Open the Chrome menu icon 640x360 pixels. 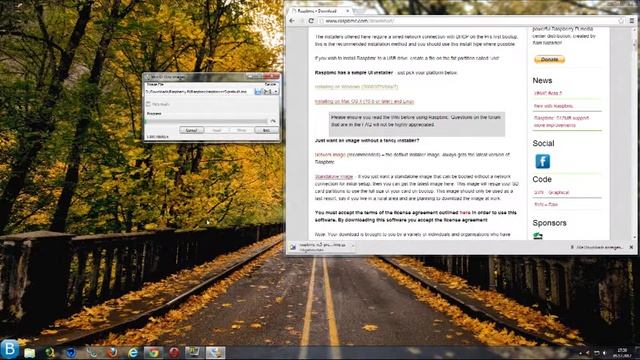[632, 20]
